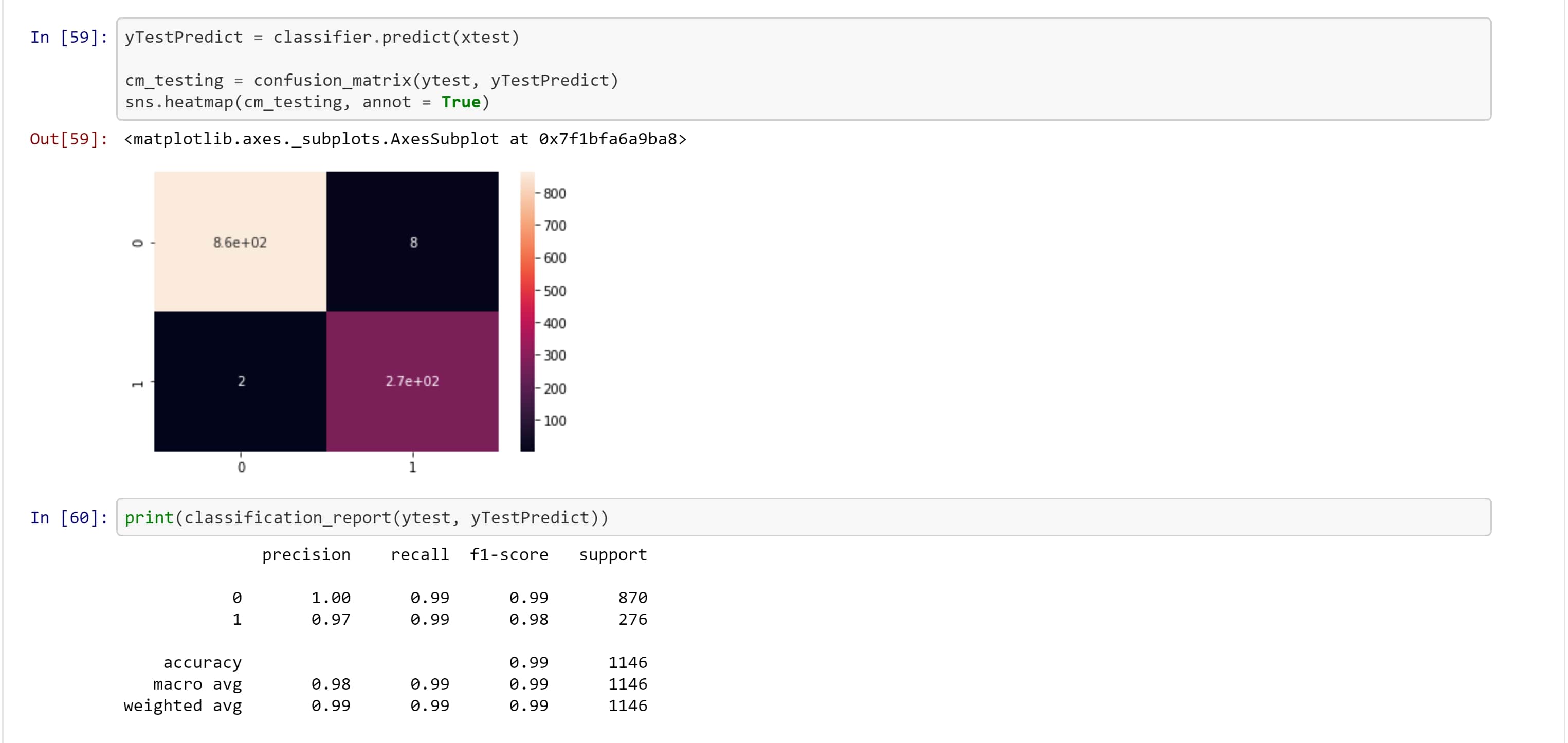
Task: Click the In [59] prompt label
Action: 69,37
